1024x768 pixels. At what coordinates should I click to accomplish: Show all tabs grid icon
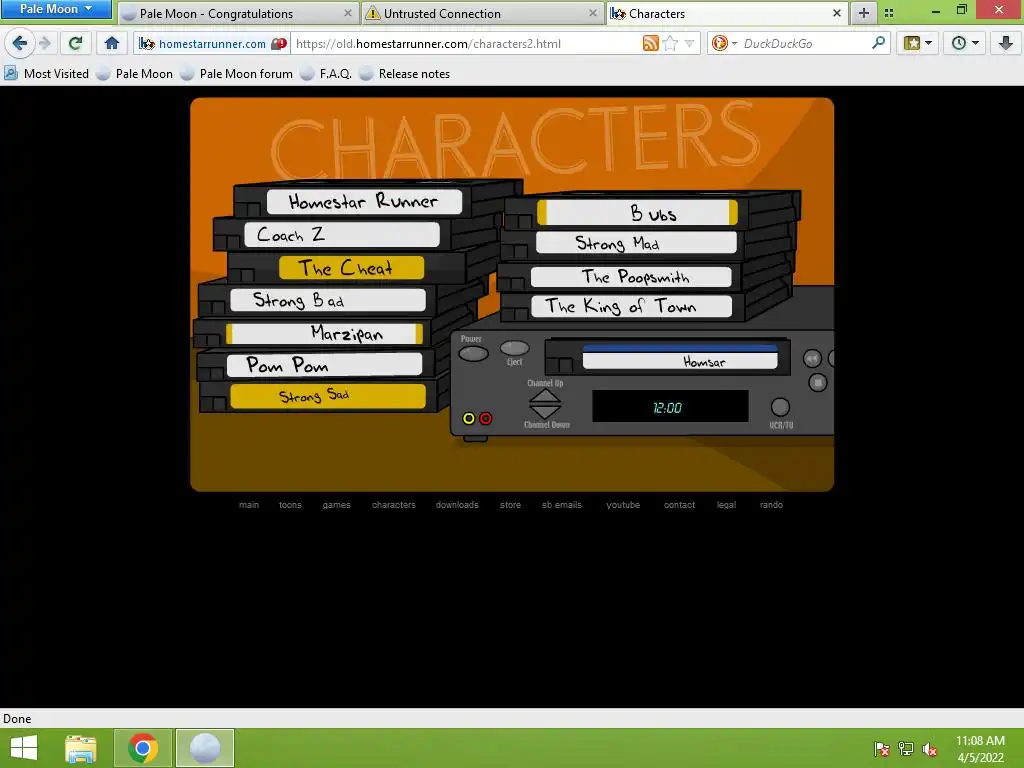coord(889,13)
